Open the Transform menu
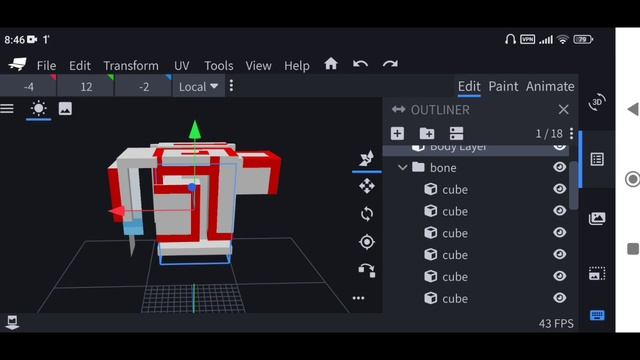This screenshot has height=360, width=640. click(131, 66)
